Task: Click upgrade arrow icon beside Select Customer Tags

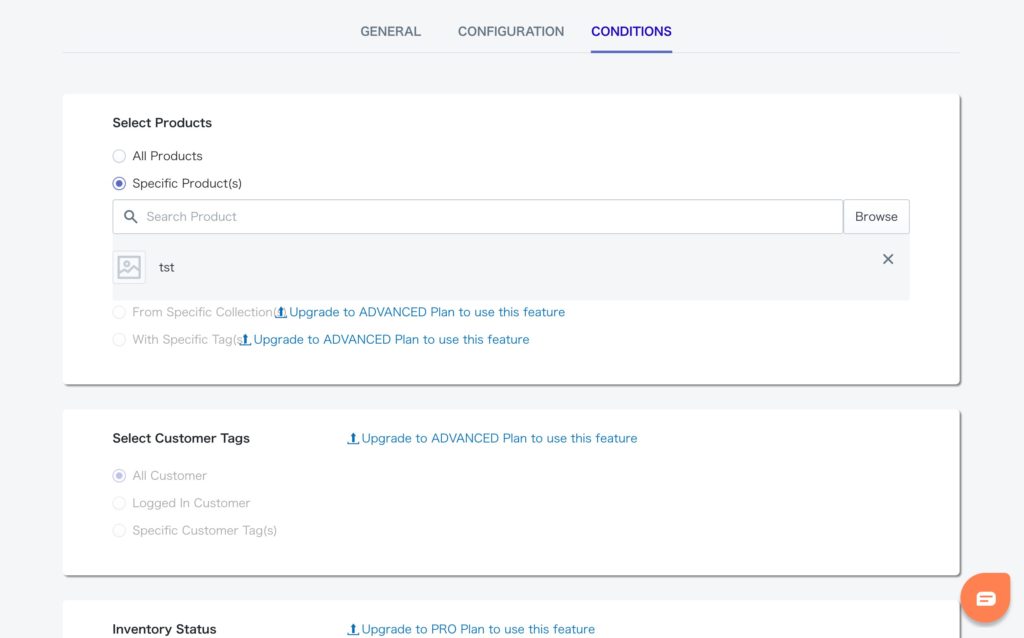Action: point(353,438)
